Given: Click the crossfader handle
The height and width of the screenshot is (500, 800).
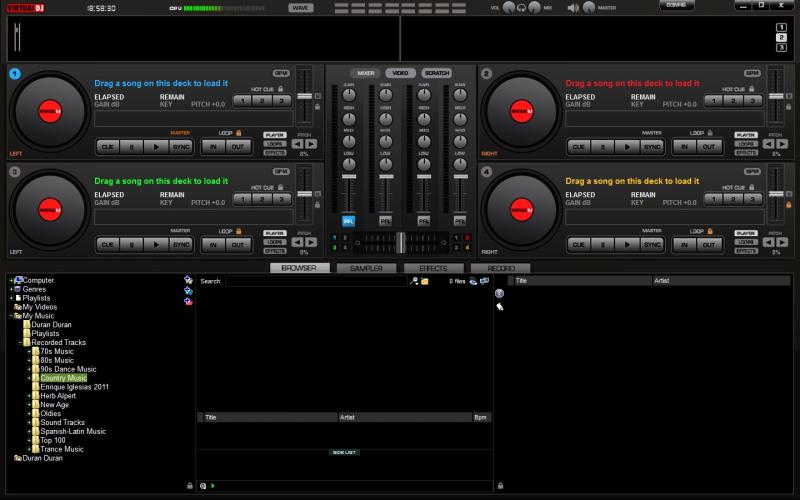Looking at the screenshot, I should [x=401, y=243].
